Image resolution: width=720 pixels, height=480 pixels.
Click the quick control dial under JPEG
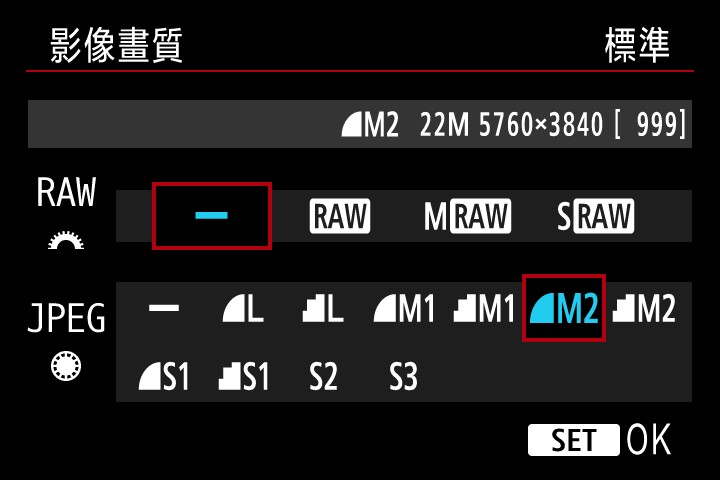(x=66, y=366)
